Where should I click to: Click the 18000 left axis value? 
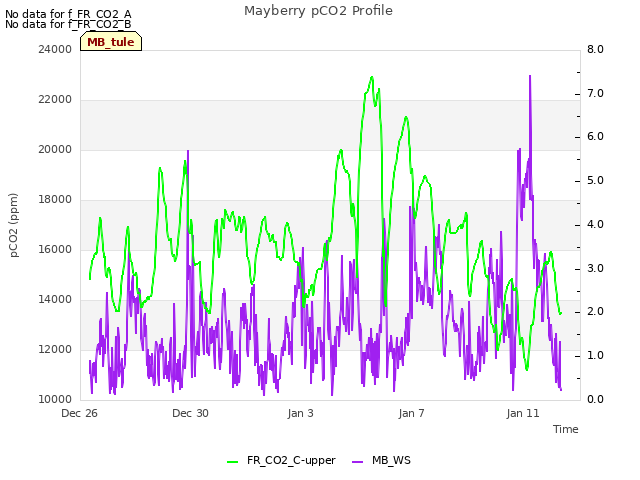55,200
